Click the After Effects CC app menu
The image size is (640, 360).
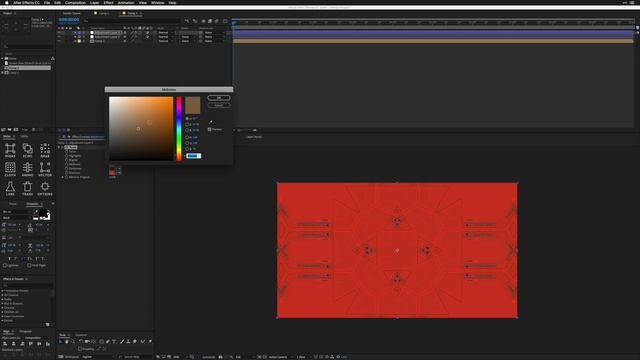point(27,2)
